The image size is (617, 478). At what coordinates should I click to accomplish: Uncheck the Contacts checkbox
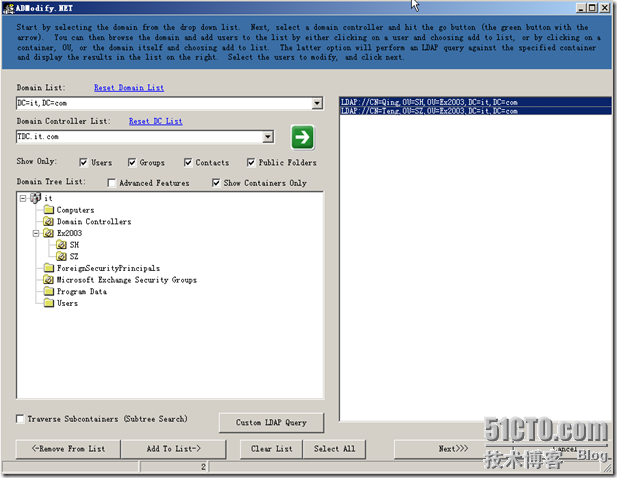[188, 162]
